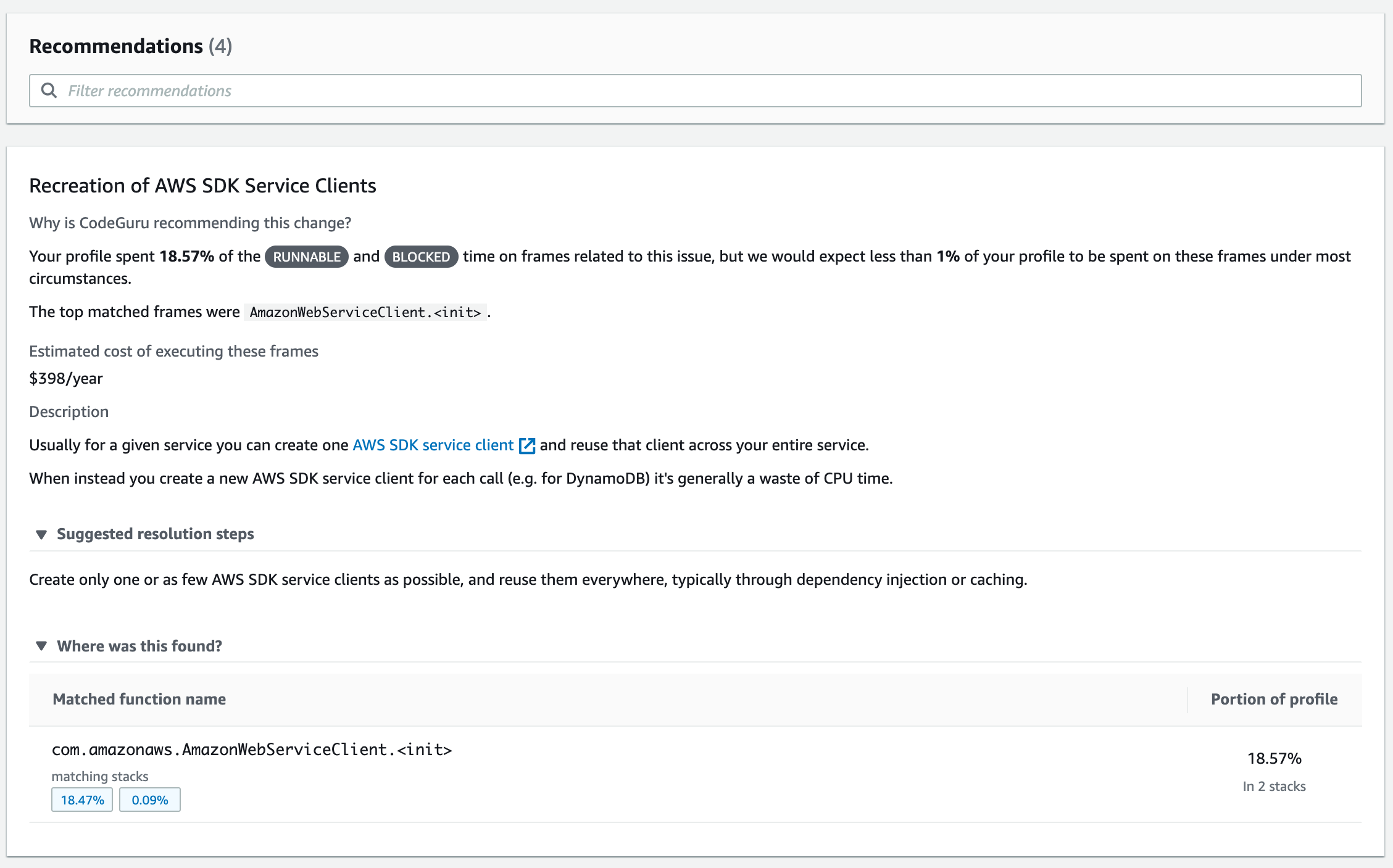The height and width of the screenshot is (868, 1393).
Task: Click the RUNNABLE state badge
Action: coord(306,257)
